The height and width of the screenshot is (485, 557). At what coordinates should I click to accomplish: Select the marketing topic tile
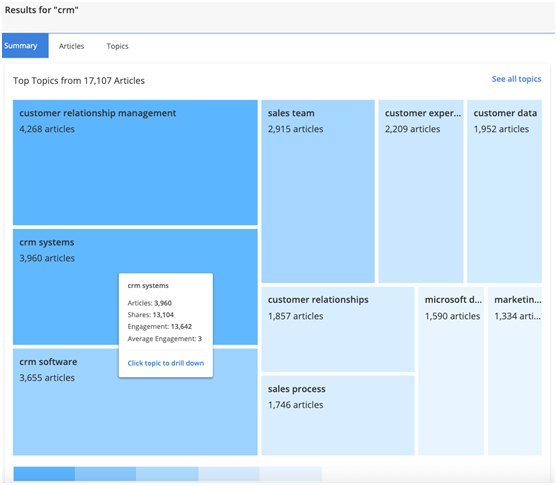pyautogui.click(x=515, y=371)
